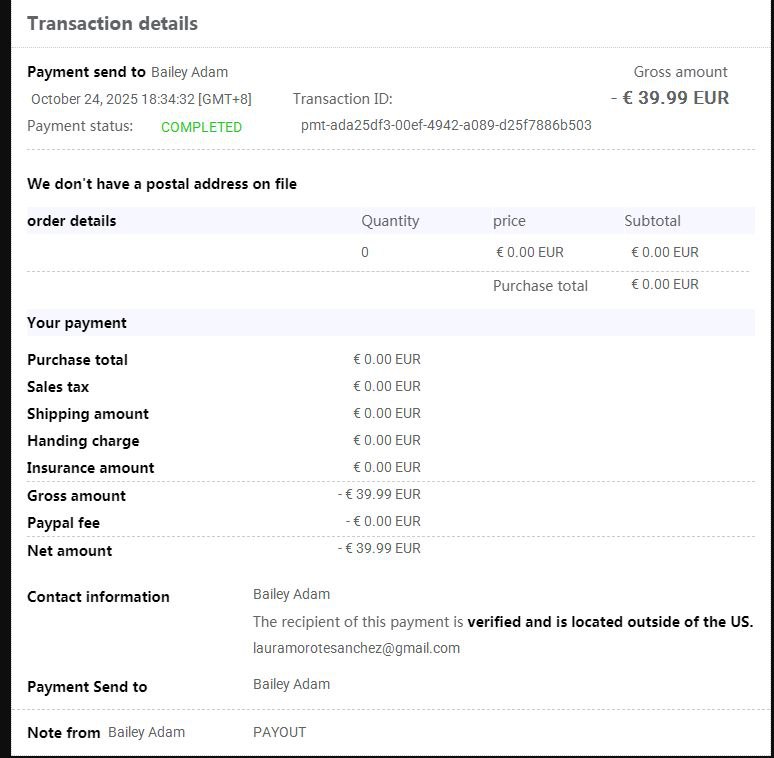
Task: Click the "verified and is located outside" text
Action: pyautogui.click(x=609, y=622)
